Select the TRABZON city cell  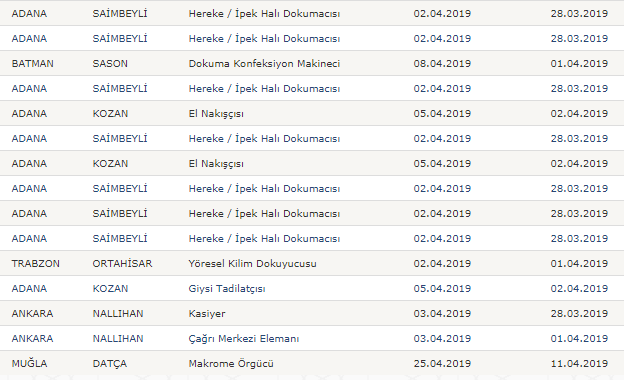35,264
